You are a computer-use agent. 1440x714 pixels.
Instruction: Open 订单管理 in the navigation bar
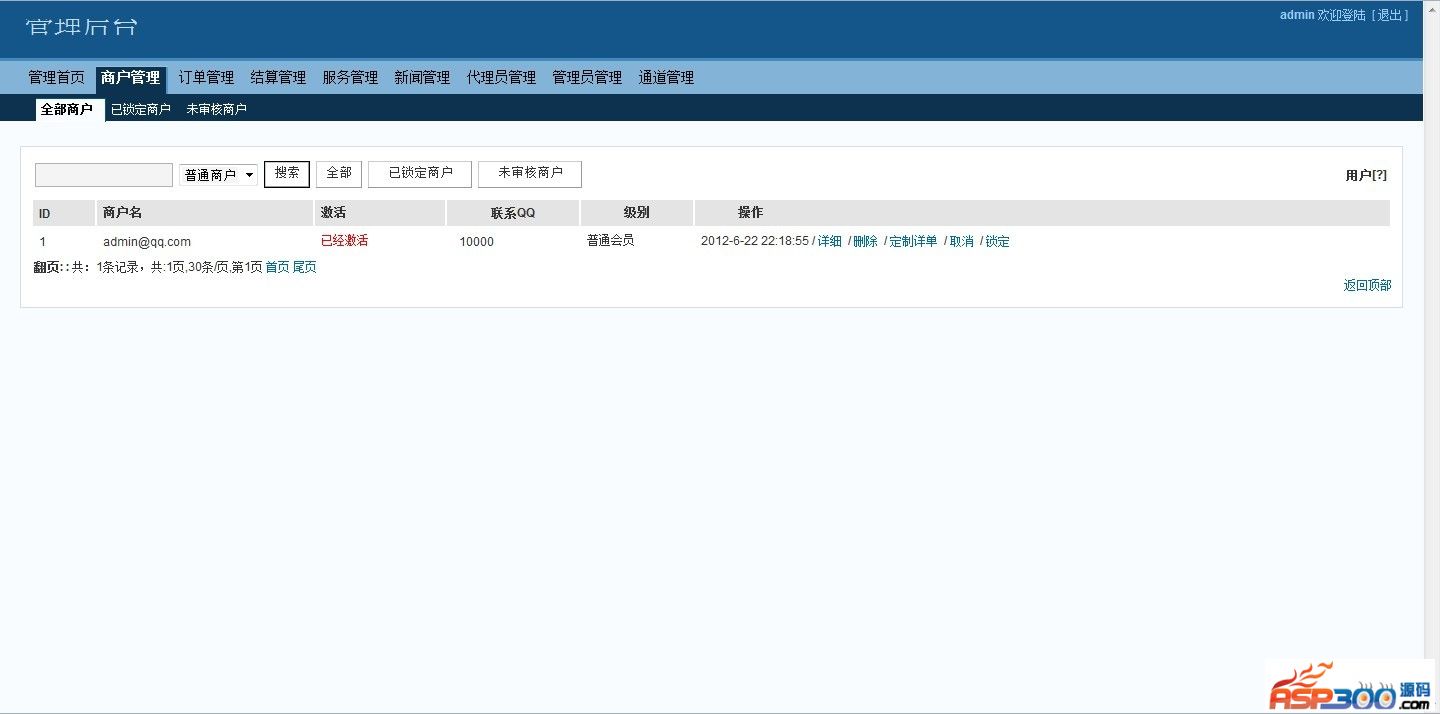point(206,77)
